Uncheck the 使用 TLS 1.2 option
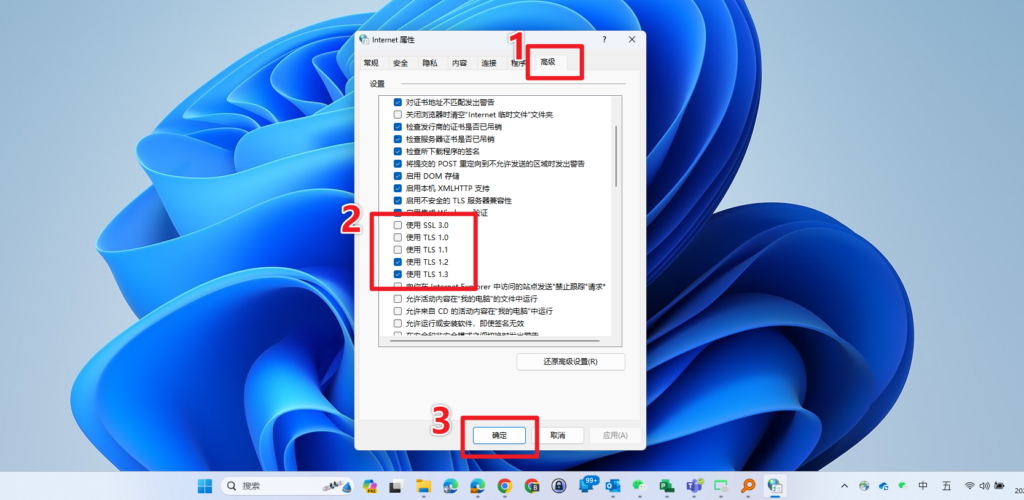The height and width of the screenshot is (500, 1024). tap(398, 261)
